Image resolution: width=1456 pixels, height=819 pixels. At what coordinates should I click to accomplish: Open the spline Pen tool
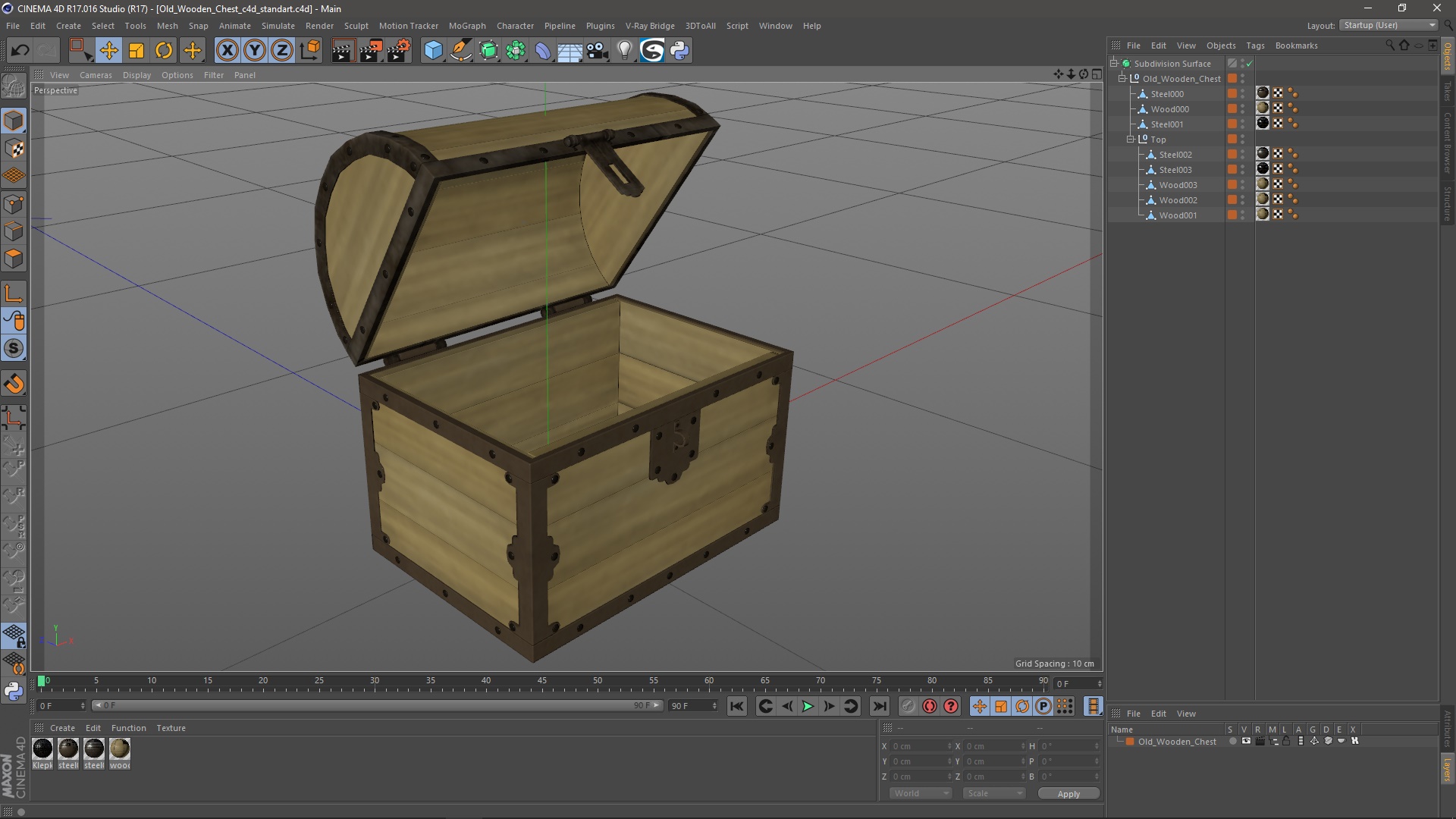click(460, 50)
